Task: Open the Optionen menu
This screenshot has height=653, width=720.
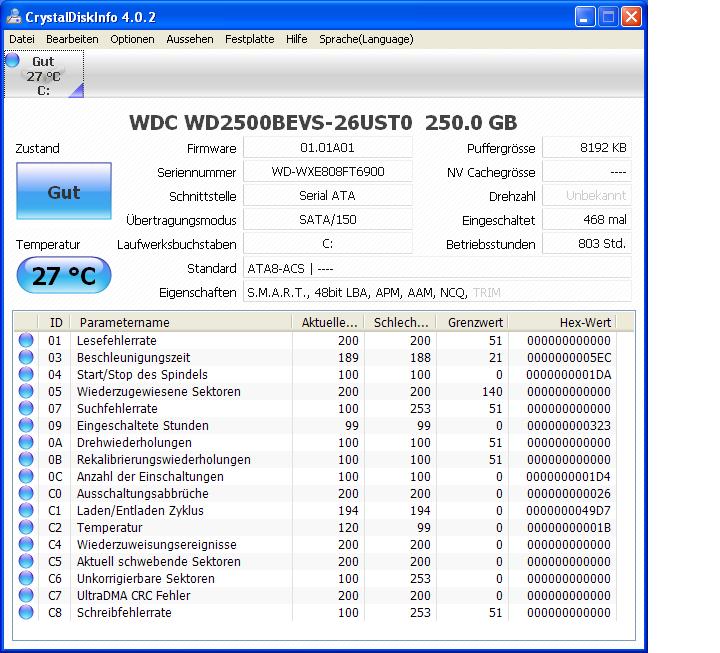Action: click(132, 39)
